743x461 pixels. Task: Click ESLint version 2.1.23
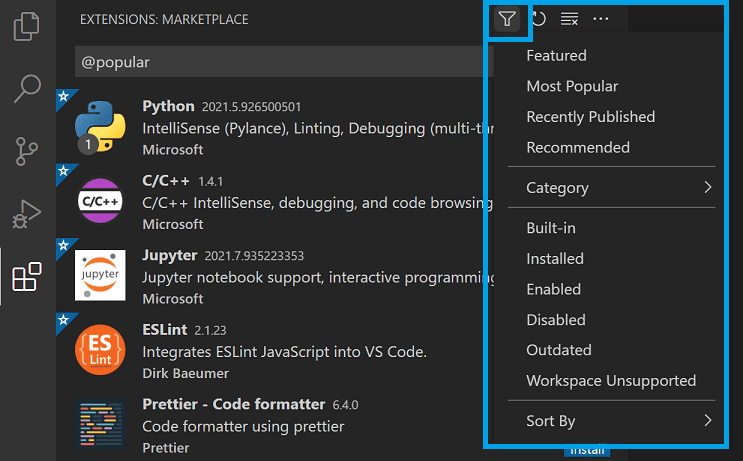pos(210,330)
